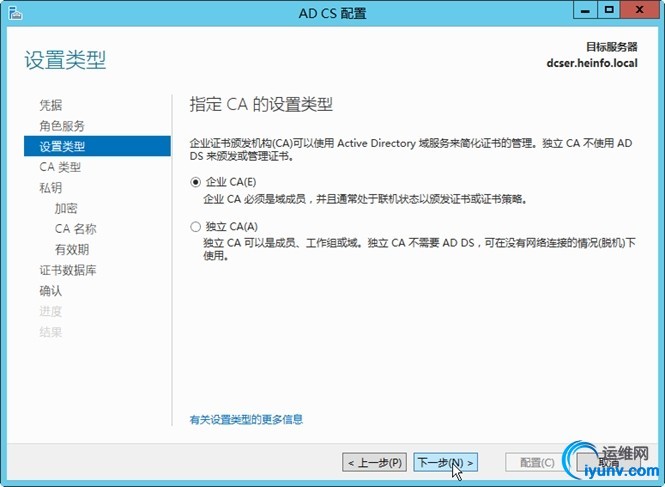Open the 有效期 sub-step
This screenshot has width=665, height=487.
click(72, 249)
